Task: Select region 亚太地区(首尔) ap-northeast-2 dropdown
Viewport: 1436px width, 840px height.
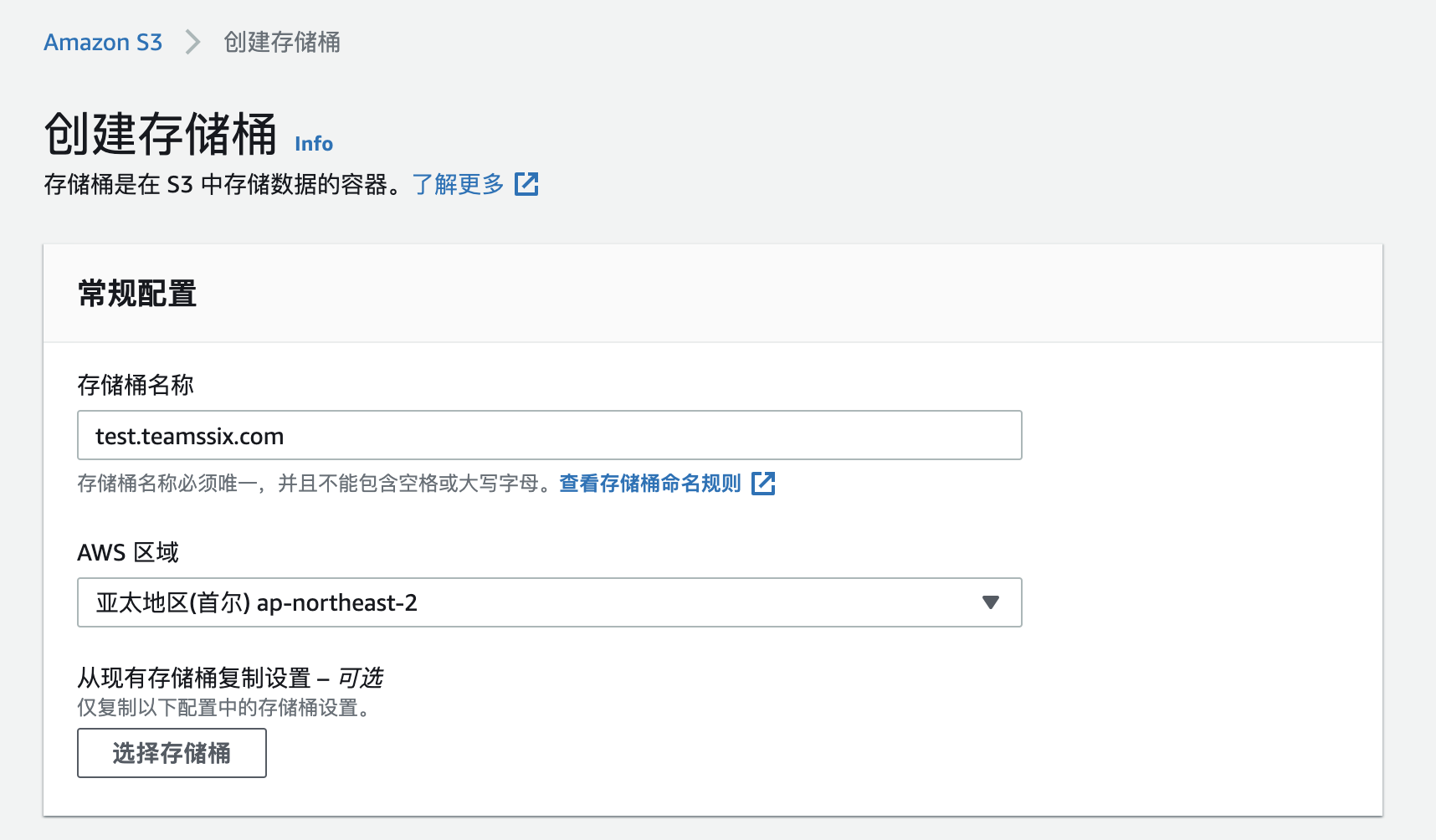Action: pyautogui.click(x=549, y=602)
